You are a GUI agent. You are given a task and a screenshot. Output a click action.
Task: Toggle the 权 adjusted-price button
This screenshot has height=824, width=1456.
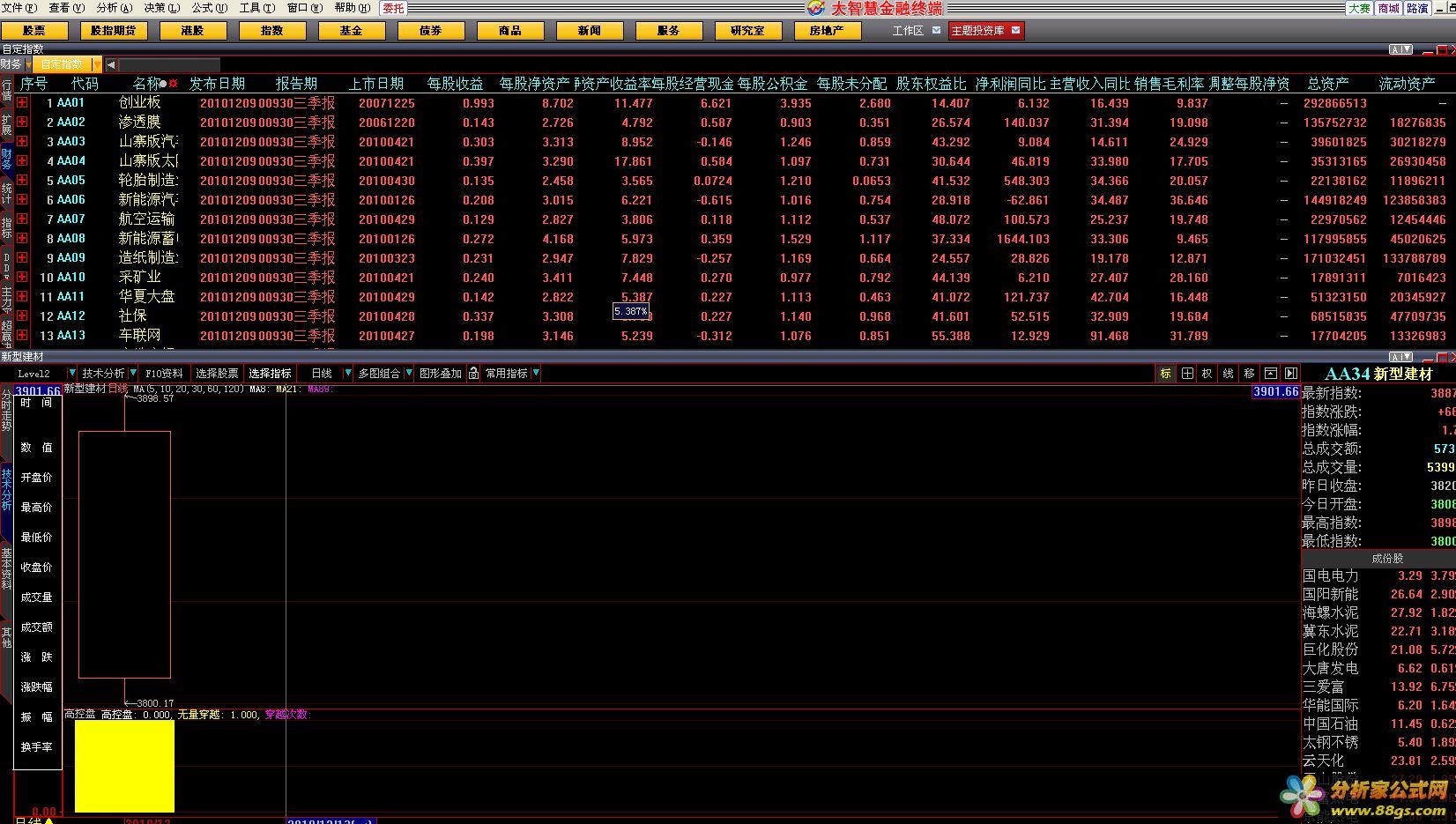(1207, 374)
